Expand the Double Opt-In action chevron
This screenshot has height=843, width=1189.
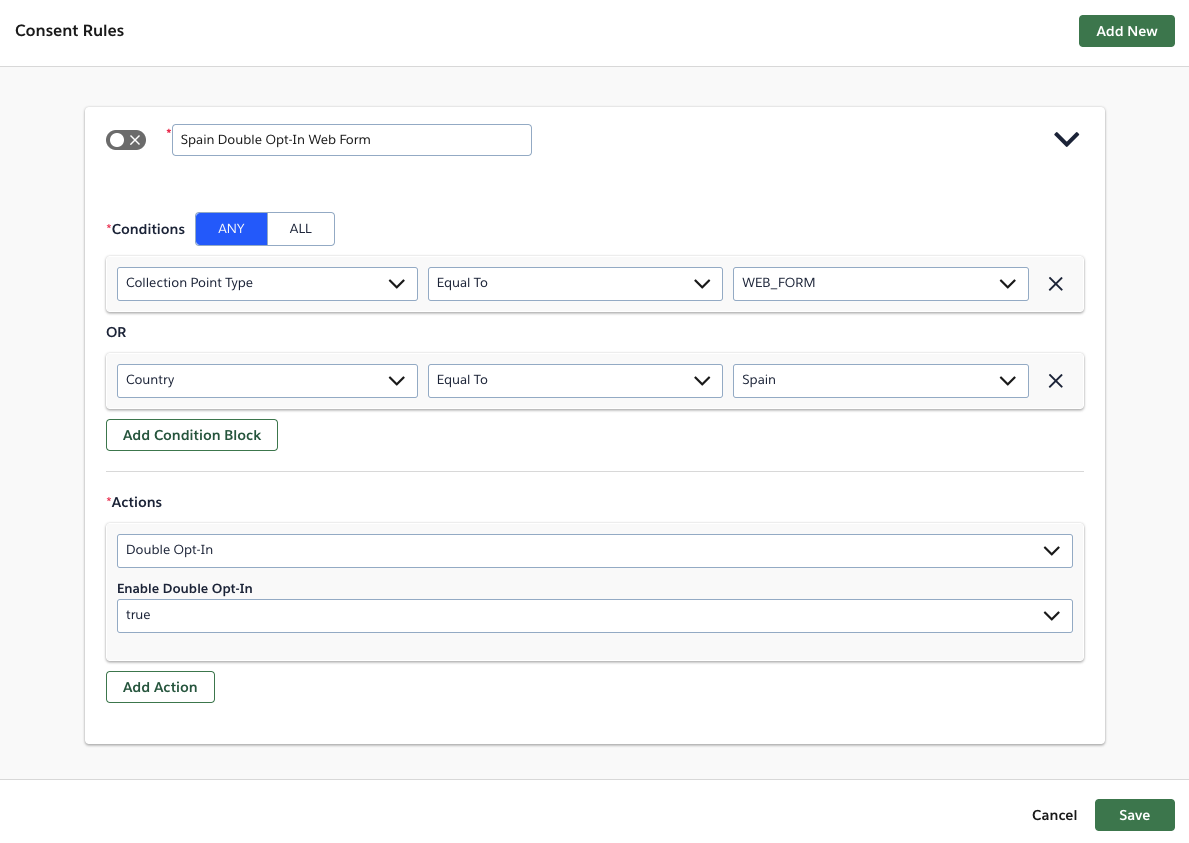click(x=1051, y=550)
